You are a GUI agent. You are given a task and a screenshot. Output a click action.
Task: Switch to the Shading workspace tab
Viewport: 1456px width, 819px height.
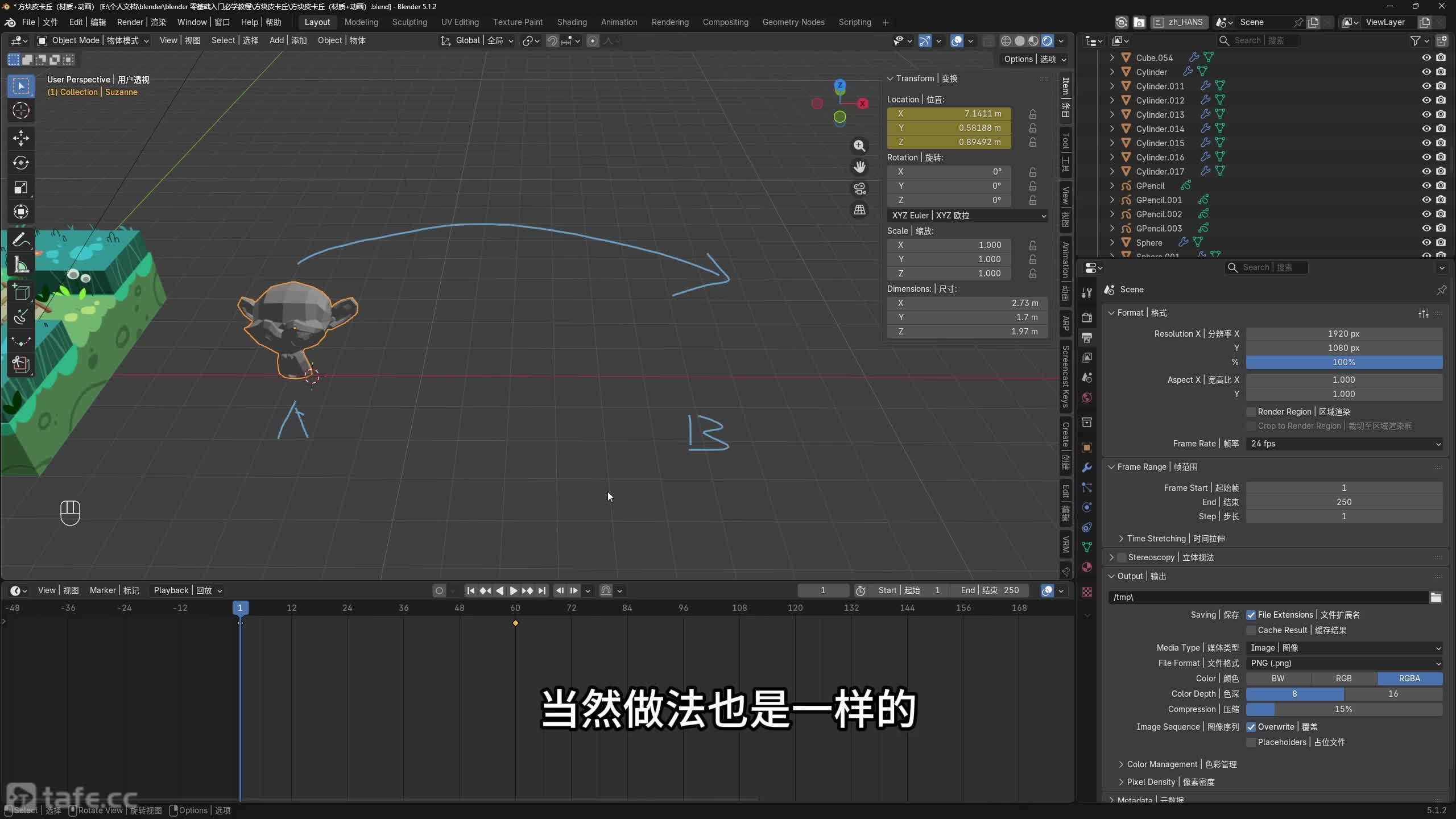pyautogui.click(x=572, y=22)
